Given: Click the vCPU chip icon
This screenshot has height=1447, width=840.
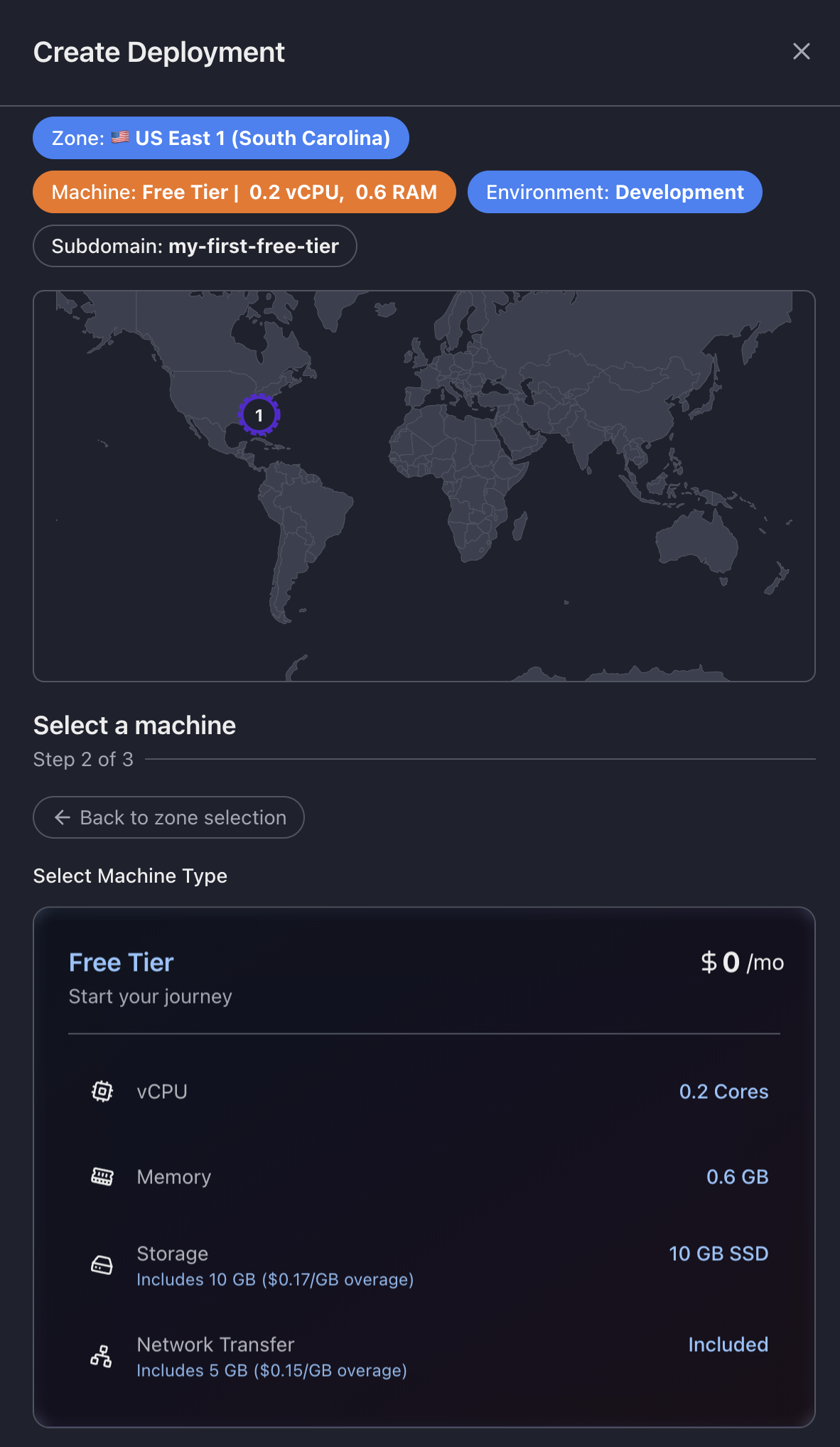Looking at the screenshot, I should (x=102, y=1091).
